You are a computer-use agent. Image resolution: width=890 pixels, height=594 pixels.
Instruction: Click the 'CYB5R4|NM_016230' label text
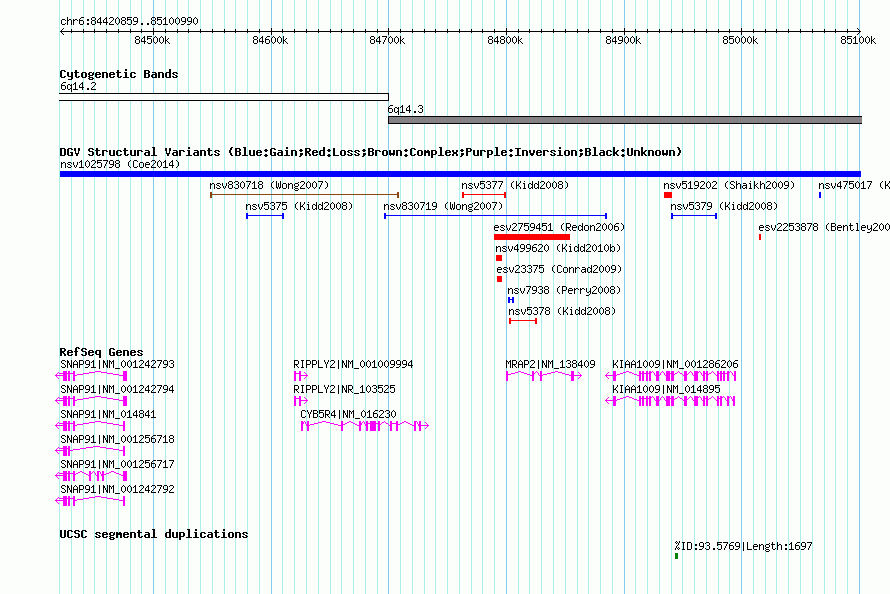click(349, 414)
